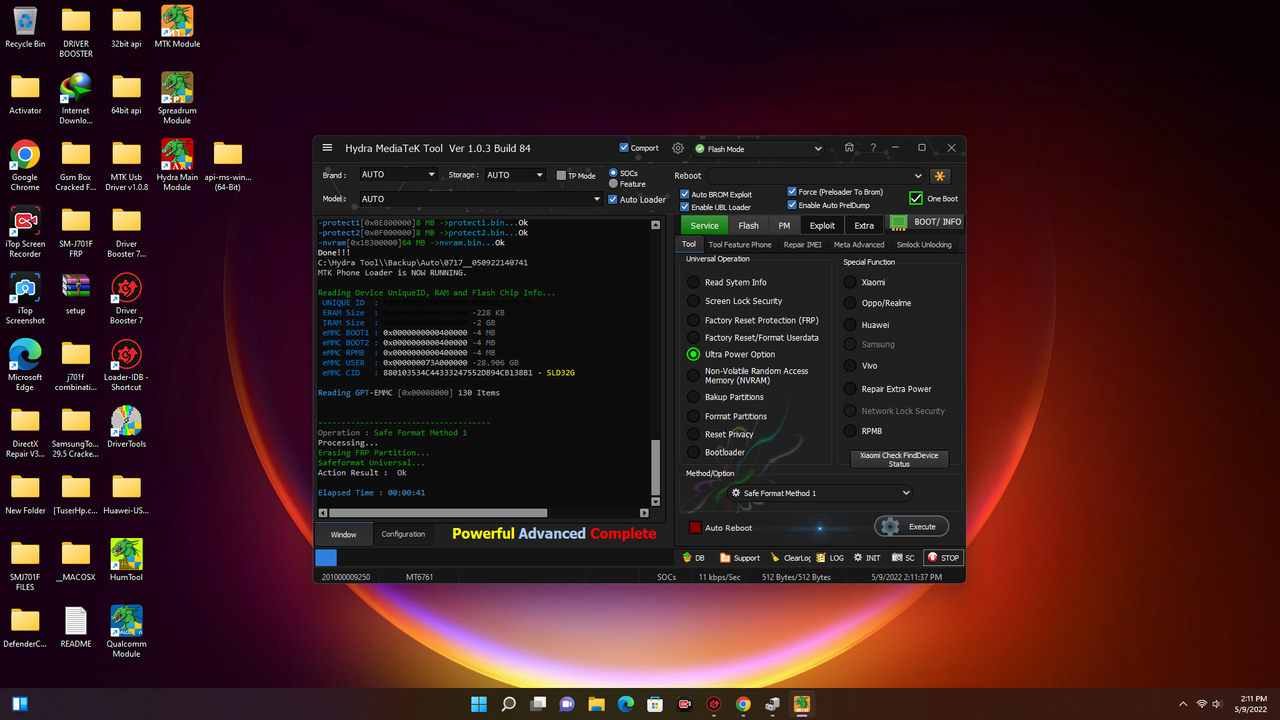
Task: Click the Execute button
Action: point(911,526)
